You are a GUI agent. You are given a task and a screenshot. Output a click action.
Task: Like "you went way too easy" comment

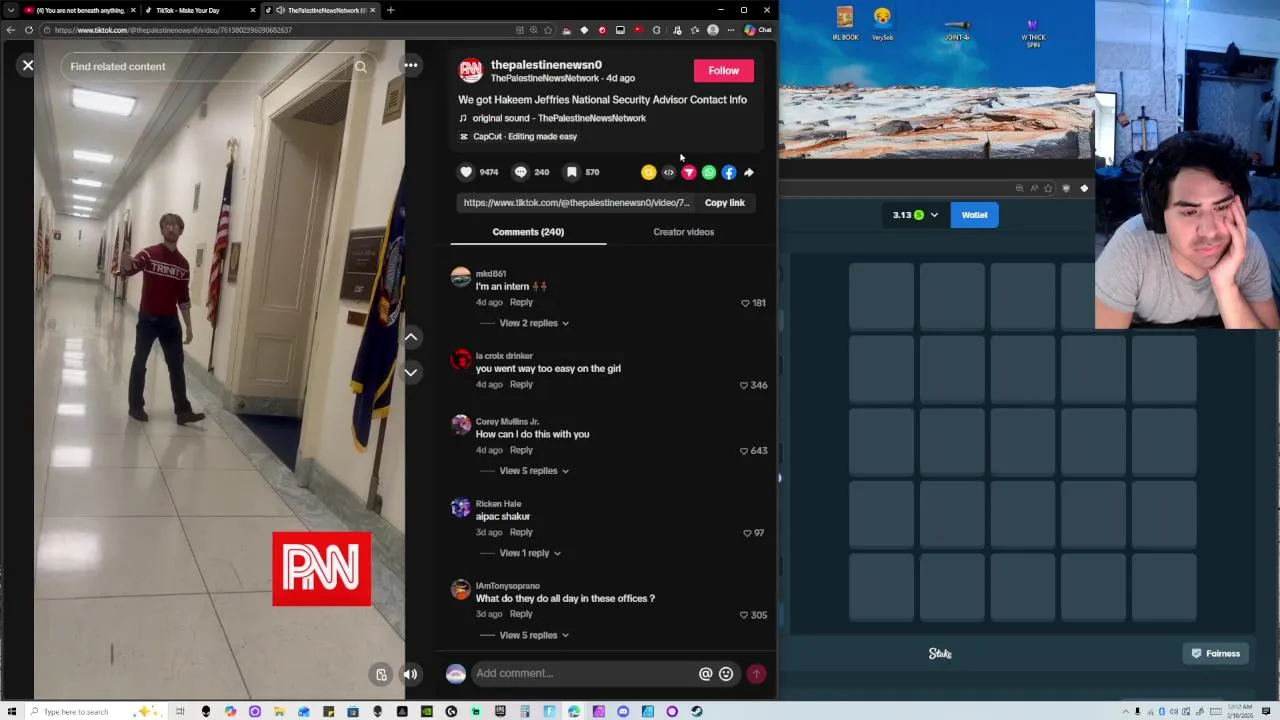(743, 385)
